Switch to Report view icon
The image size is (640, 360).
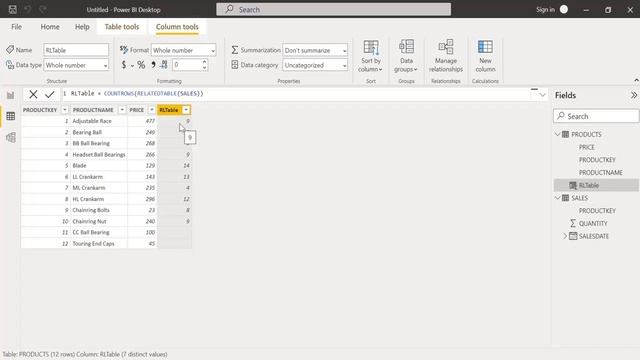[x=11, y=96]
